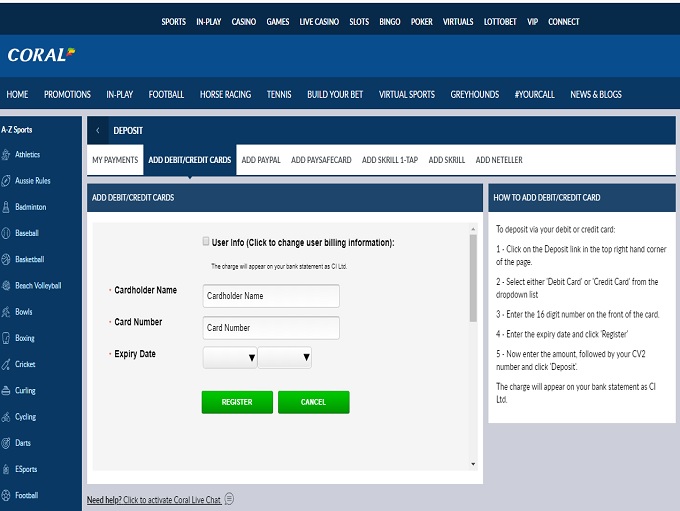This screenshot has width=680, height=511.
Task: Open #YourCall in navigation bar
Action: [534, 95]
